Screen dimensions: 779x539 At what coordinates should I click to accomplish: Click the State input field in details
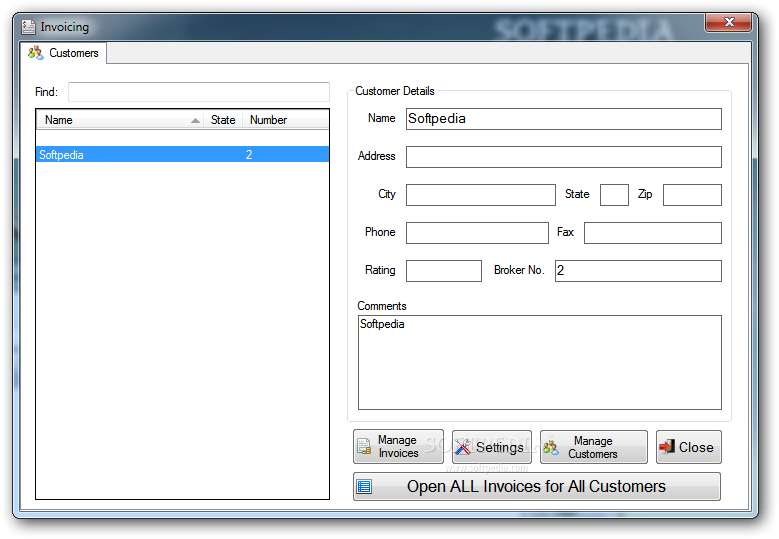coord(615,195)
